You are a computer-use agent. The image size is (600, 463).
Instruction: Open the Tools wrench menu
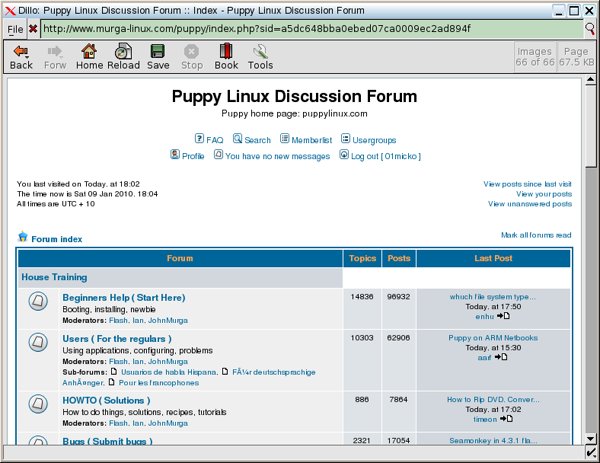point(260,57)
